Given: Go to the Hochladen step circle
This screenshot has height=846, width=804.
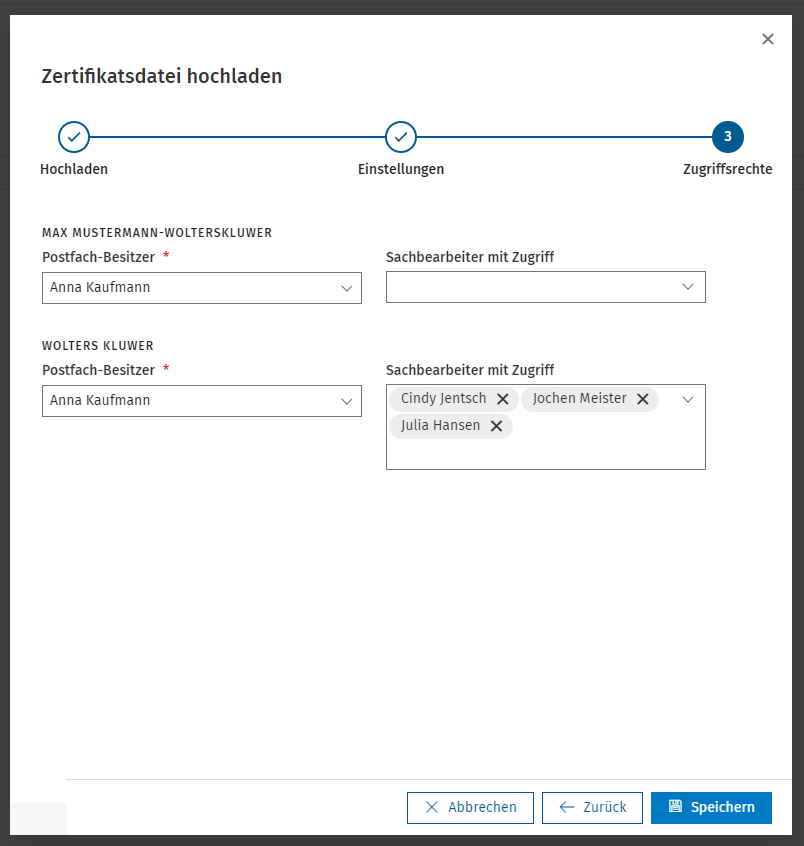Looking at the screenshot, I should [74, 137].
